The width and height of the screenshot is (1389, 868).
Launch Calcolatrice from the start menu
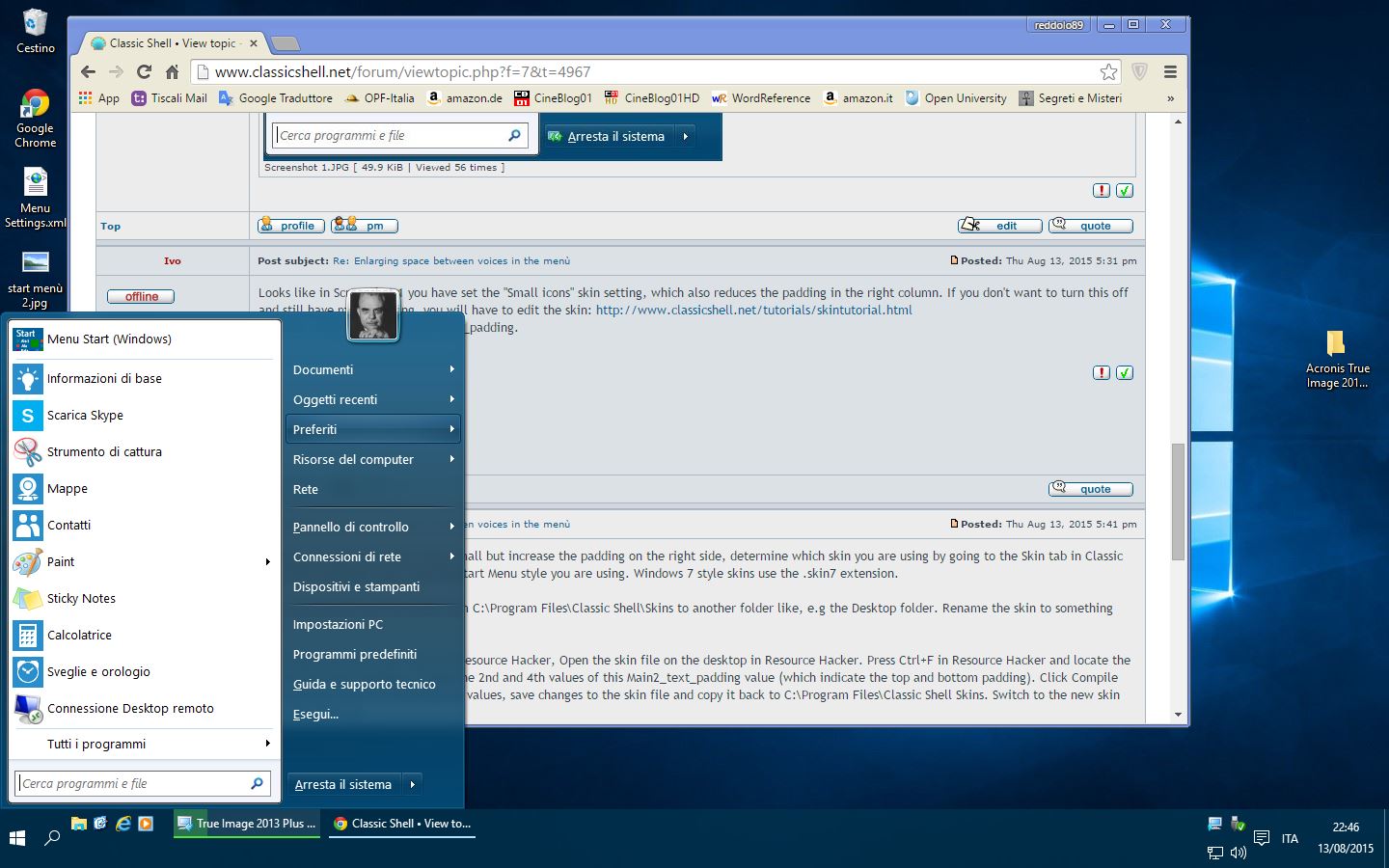pyautogui.click(x=79, y=636)
